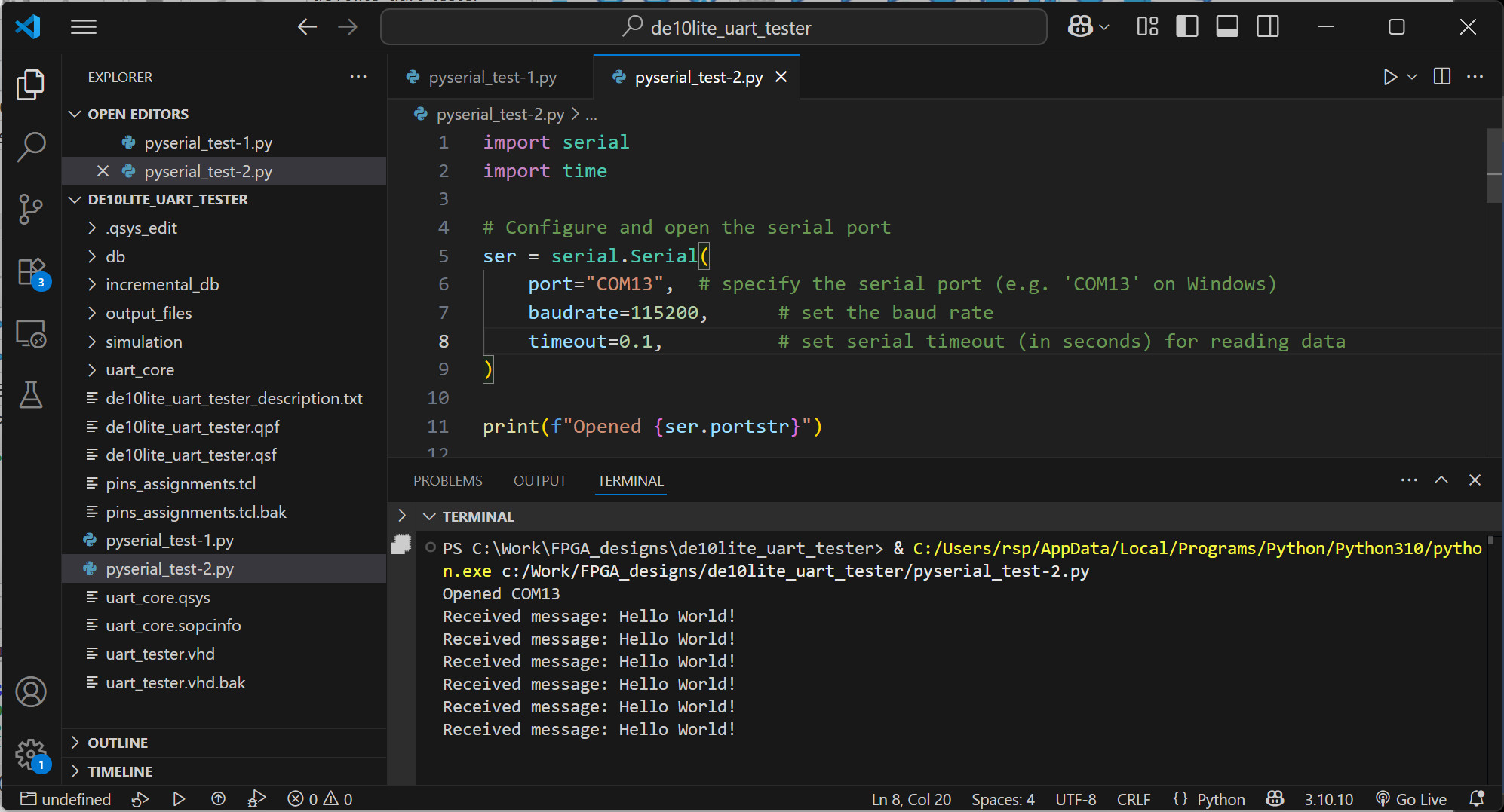Image resolution: width=1504 pixels, height=812 pixels.
Task: Toggle the primary side bar
Action: (x=1186, y=27)
